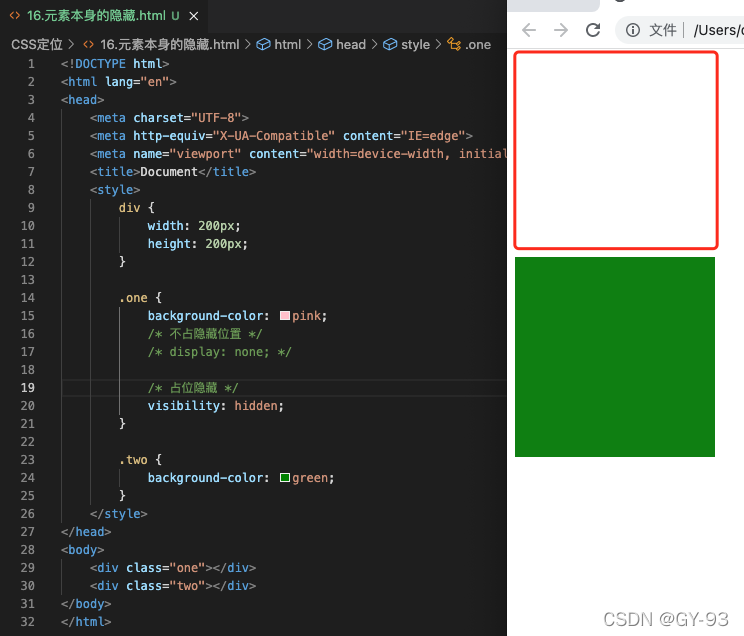Click the 文件 label in the address bar
Image resolution: width=744 pixels, height=636 pixels.
coord(662,30)
